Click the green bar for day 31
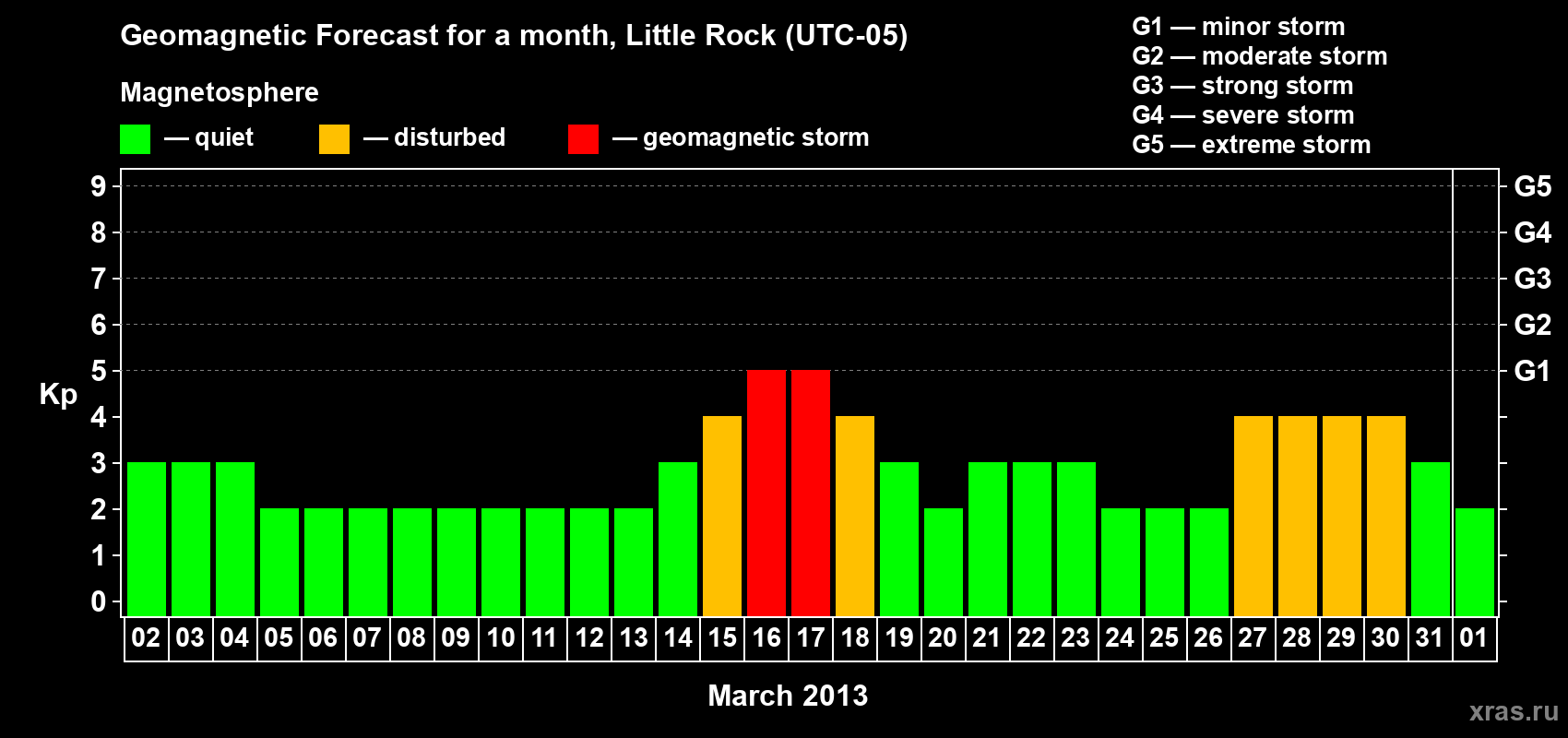 click(1431, 540)
